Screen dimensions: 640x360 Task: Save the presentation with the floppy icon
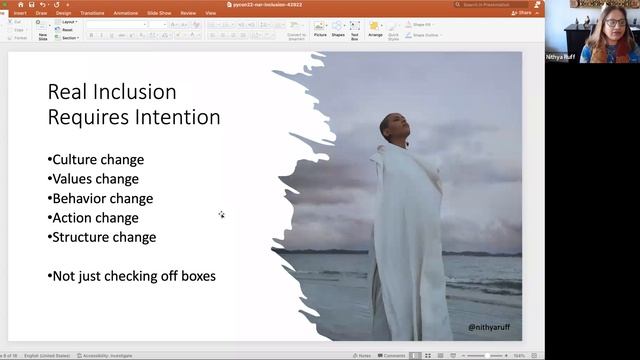[31, 4]
